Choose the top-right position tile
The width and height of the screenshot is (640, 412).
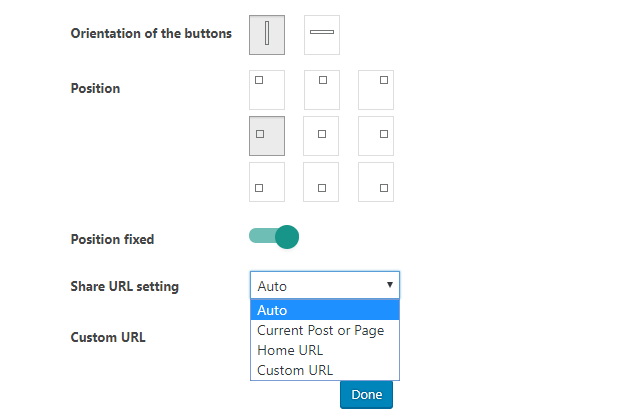pyautogui.click(x=376, y=90)
